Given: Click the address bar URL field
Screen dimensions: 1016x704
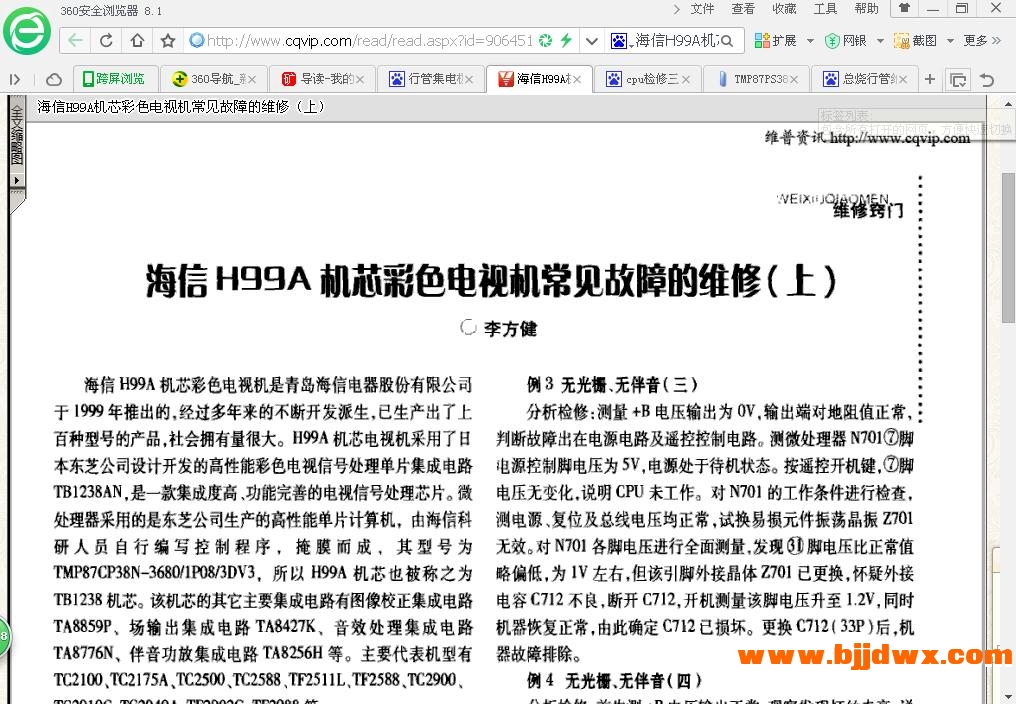Looking at the screenshot, I should click(x=369, y=41).
